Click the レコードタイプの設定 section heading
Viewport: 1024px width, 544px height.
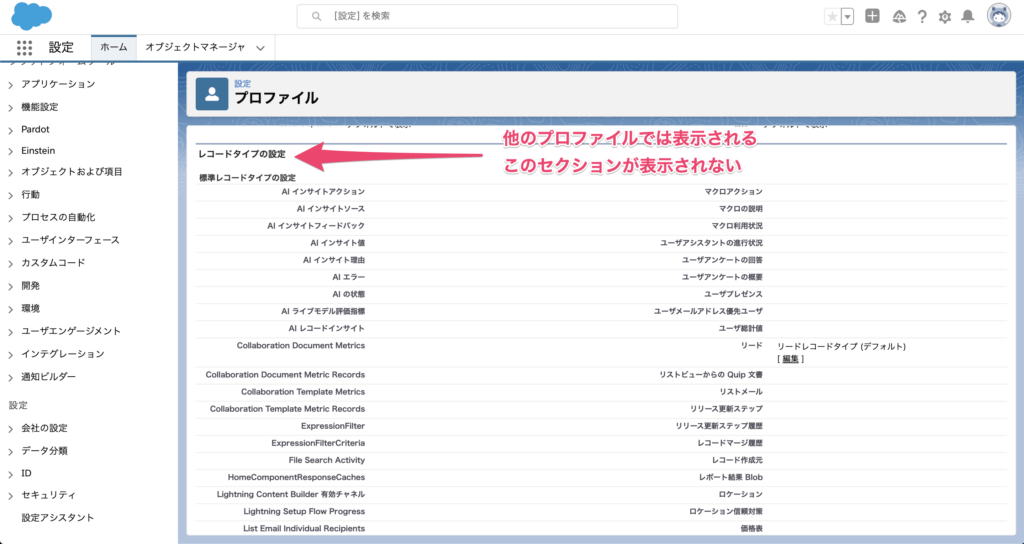242,155
